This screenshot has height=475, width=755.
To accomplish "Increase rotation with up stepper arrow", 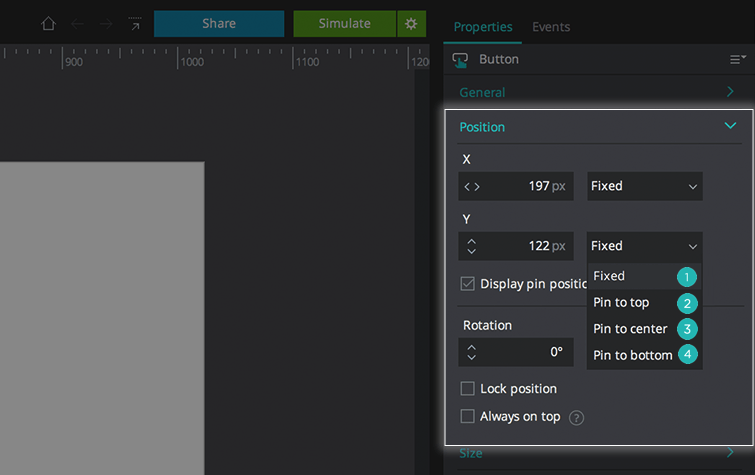I will click(x=471, y=347).
